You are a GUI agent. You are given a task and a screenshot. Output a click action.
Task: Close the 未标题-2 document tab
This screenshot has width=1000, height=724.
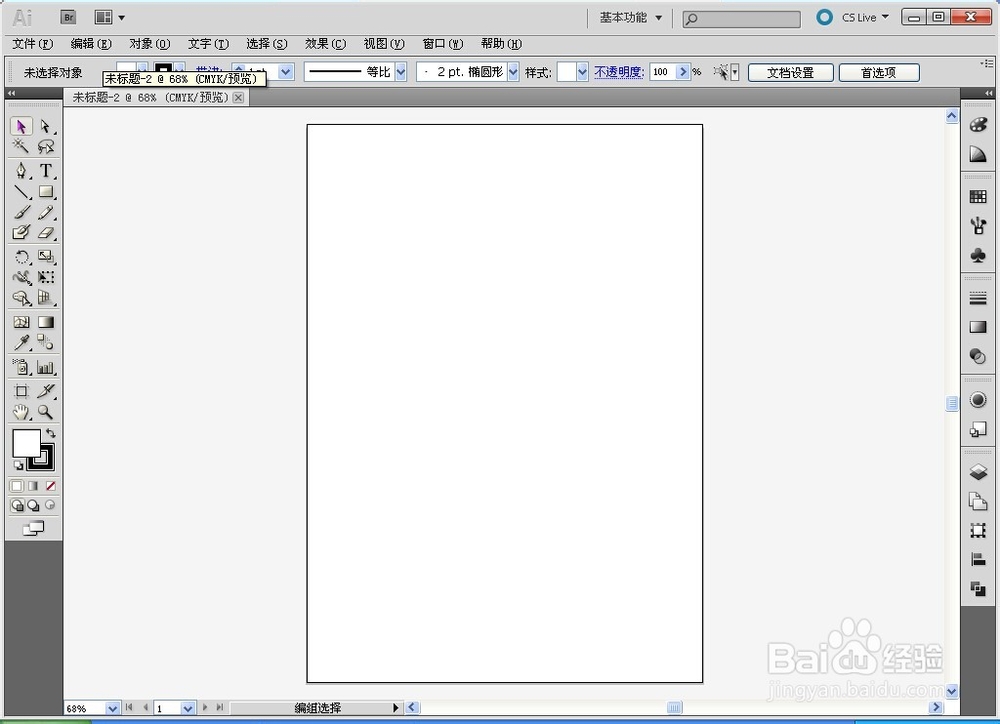pyautogui.click(x=238, y=98)
